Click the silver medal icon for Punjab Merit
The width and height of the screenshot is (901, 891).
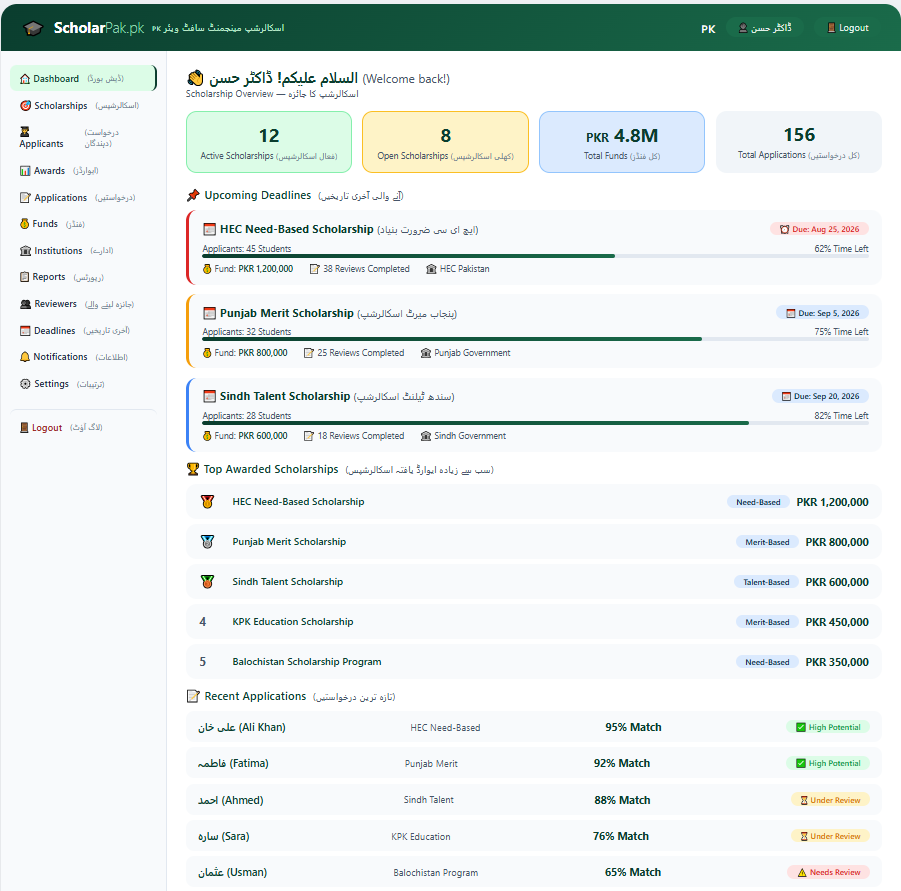point(207,542)
